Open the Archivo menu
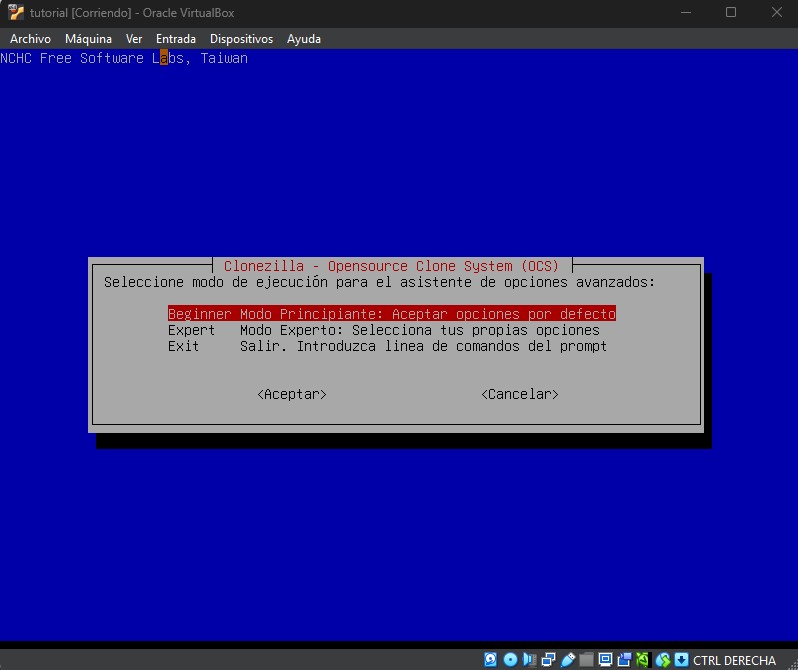The image size is (798, 670). tap(31, 39)
